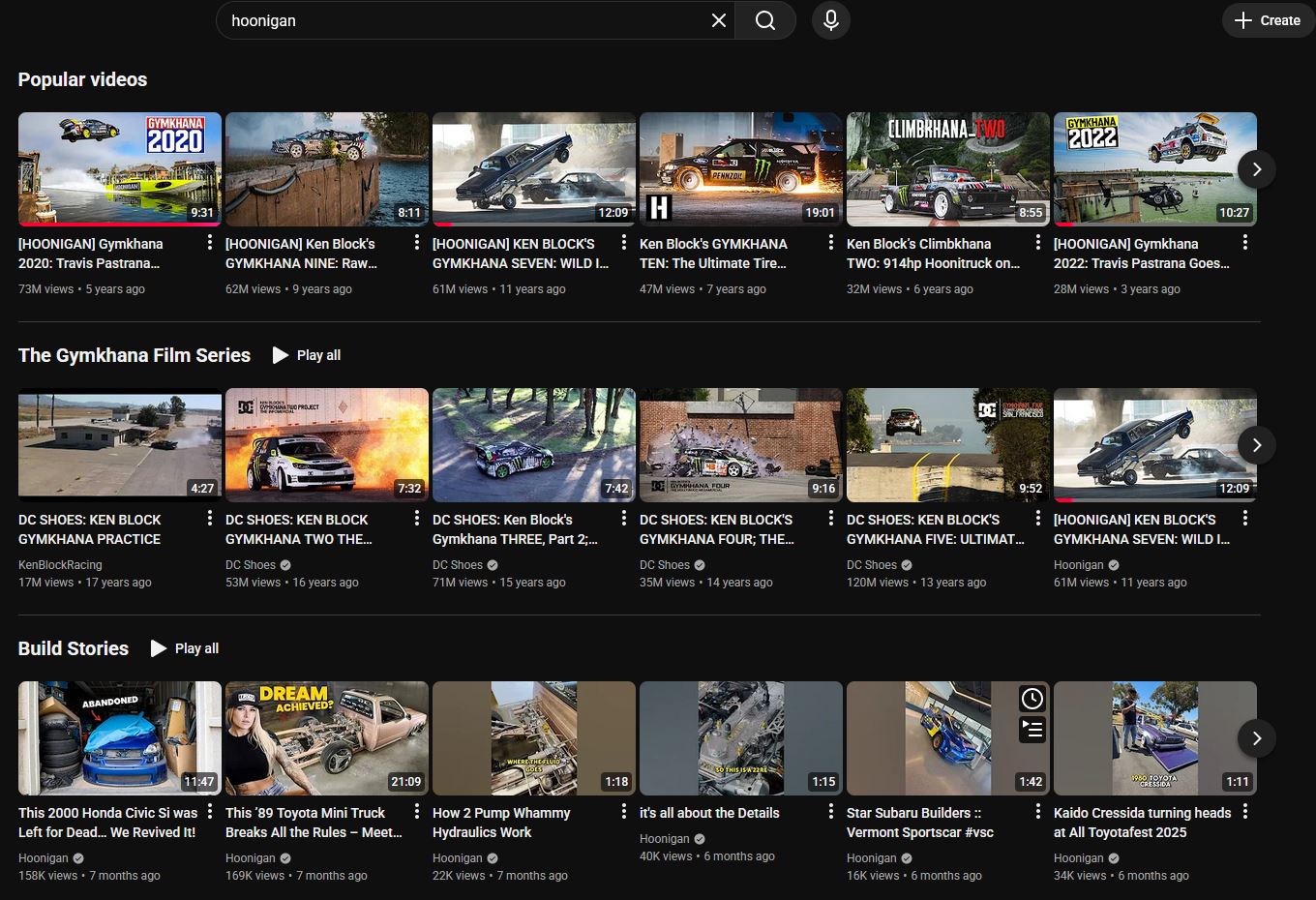The image size is (1316, 900).
Task: Advance the Gymkhana Film Series carousel
Action: (1256, 445)
